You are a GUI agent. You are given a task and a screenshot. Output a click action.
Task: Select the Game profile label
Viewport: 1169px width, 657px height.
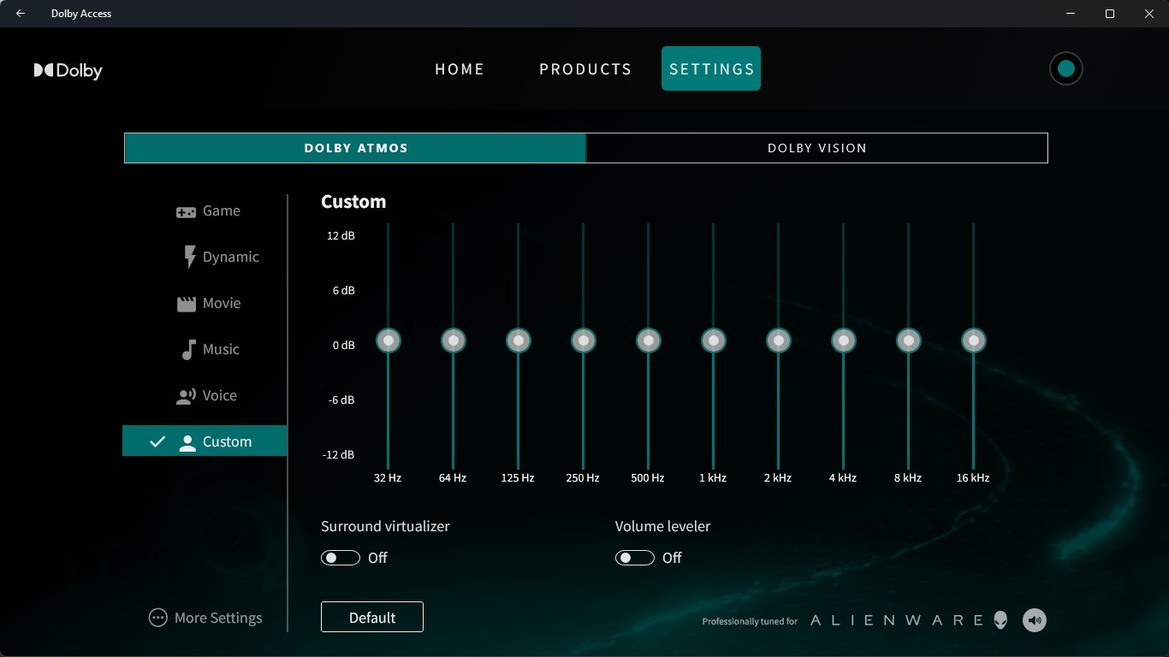pos(221,211)
